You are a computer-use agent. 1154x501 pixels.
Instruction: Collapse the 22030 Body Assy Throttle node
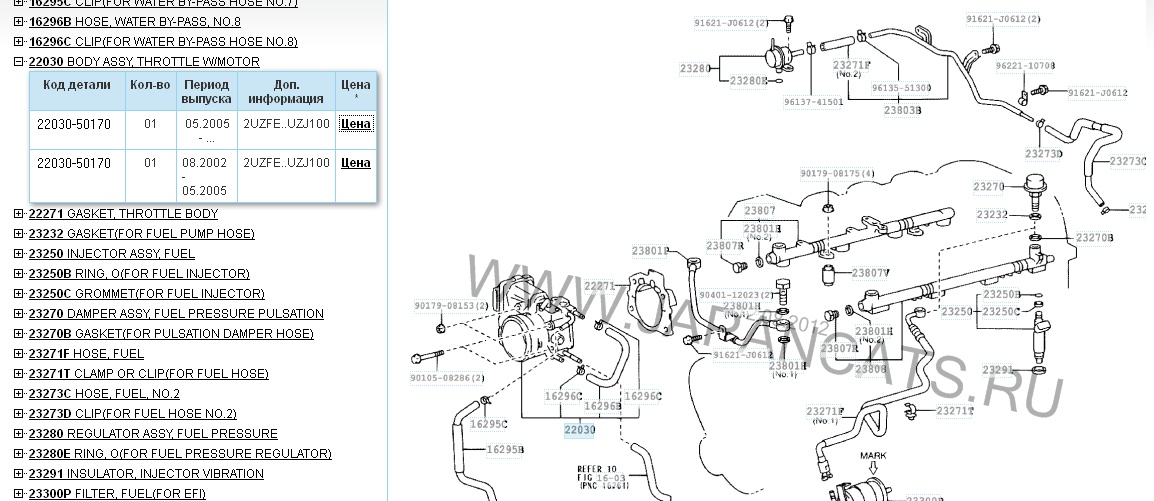tap(19, 62)
